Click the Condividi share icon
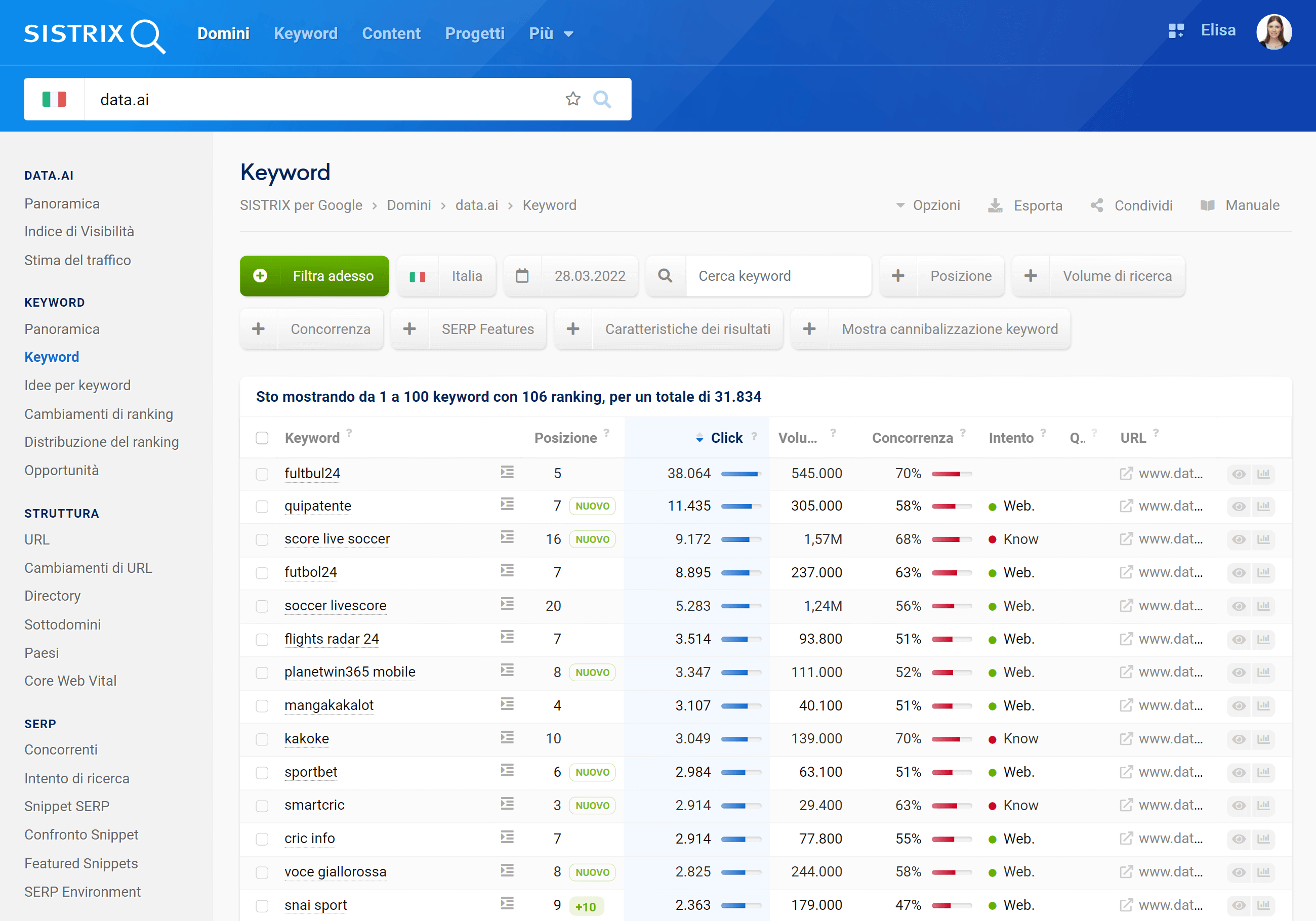This screenshot has height=921, width=1316. point(1096,205)
